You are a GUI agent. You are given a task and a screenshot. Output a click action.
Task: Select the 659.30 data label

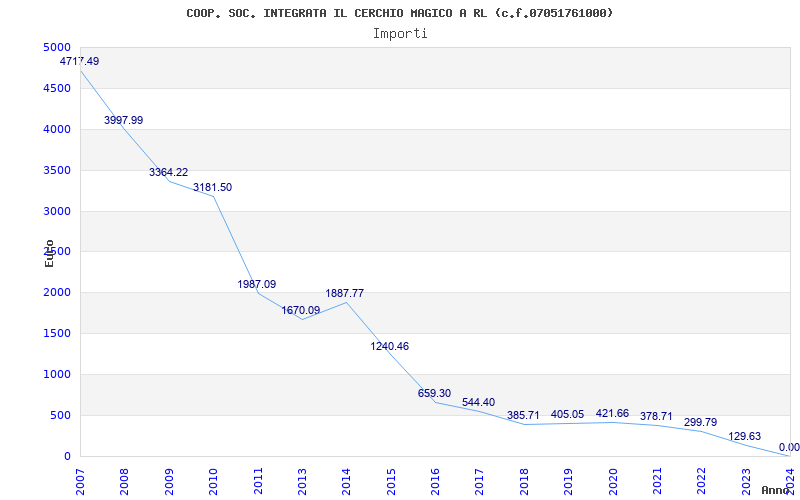pos(434,393)
